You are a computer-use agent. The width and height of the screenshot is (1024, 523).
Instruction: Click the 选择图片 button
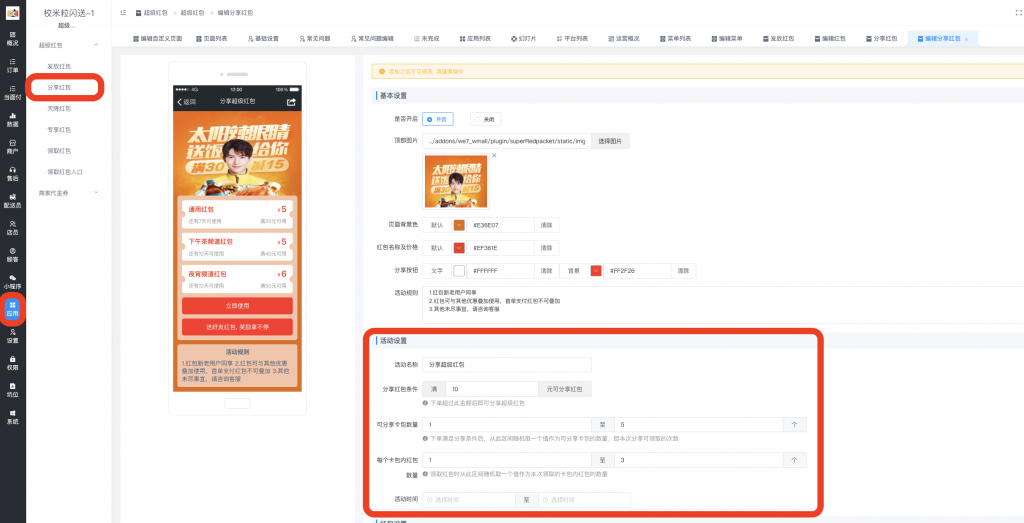pyautogui.click(x=610, y=141)
